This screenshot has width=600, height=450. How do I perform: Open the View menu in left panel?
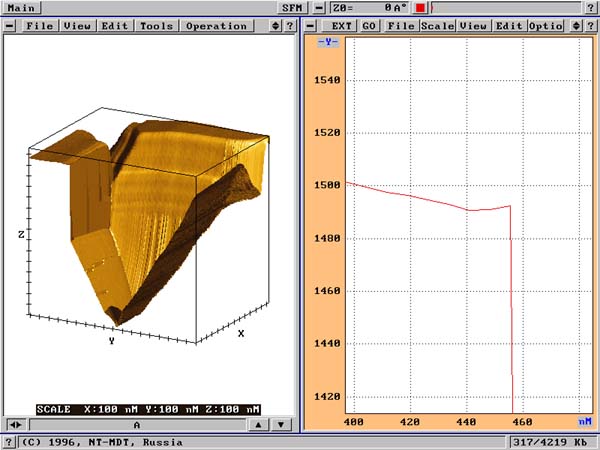(x=78, y=25)
